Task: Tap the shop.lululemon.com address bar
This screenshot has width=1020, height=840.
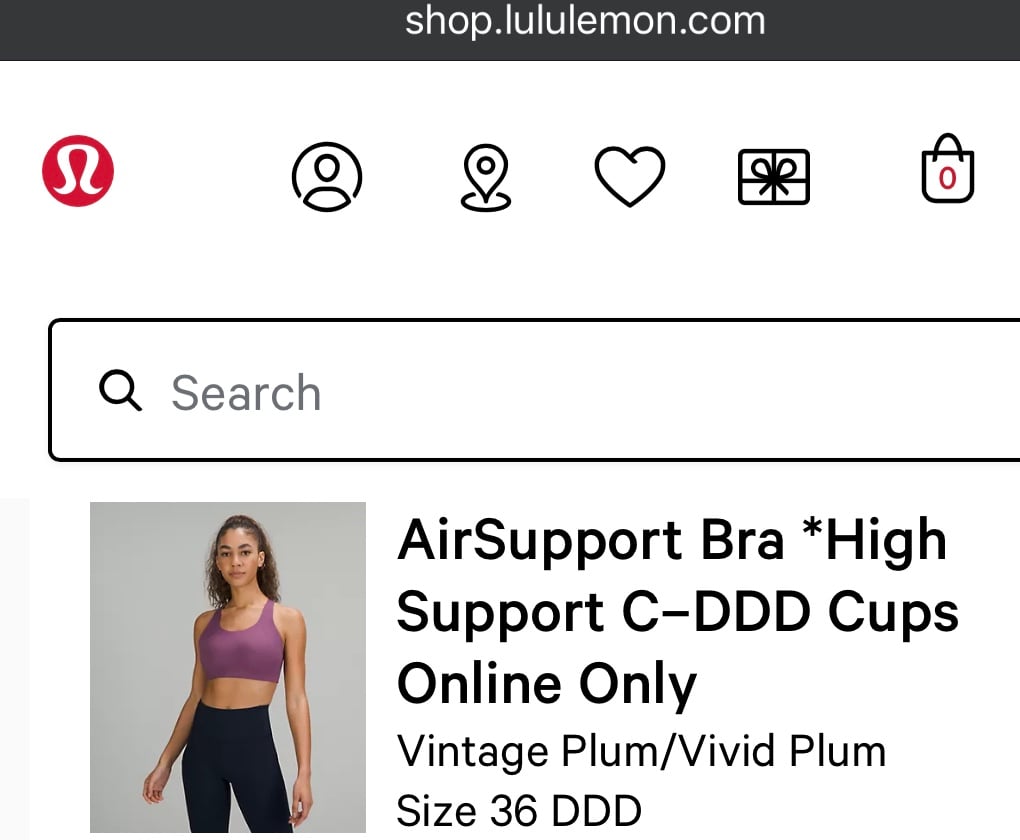Action: (585, 21)
